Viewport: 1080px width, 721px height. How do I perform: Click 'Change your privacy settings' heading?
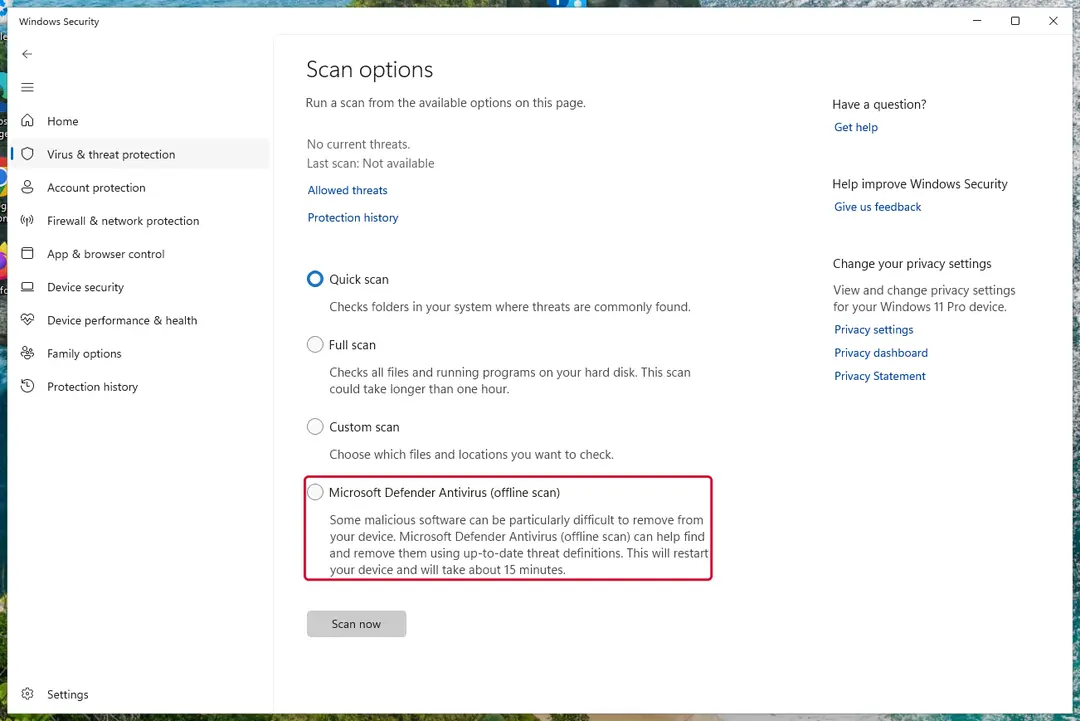pyautogui.click(x=912, y=264)
